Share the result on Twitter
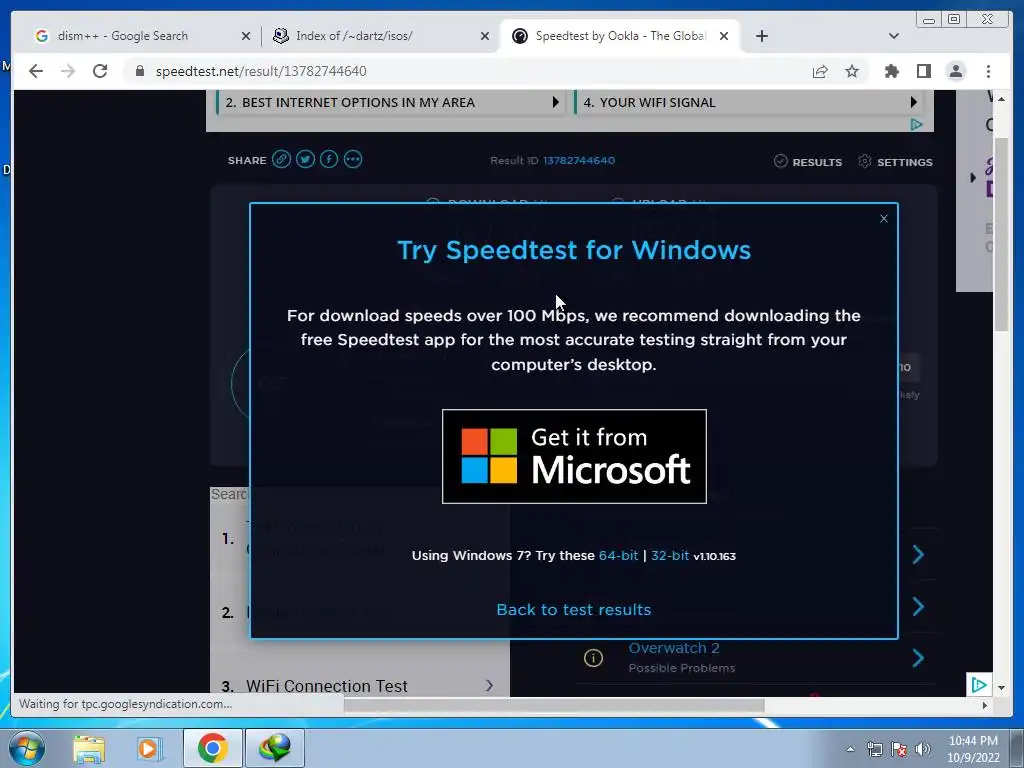 point(305,159)
